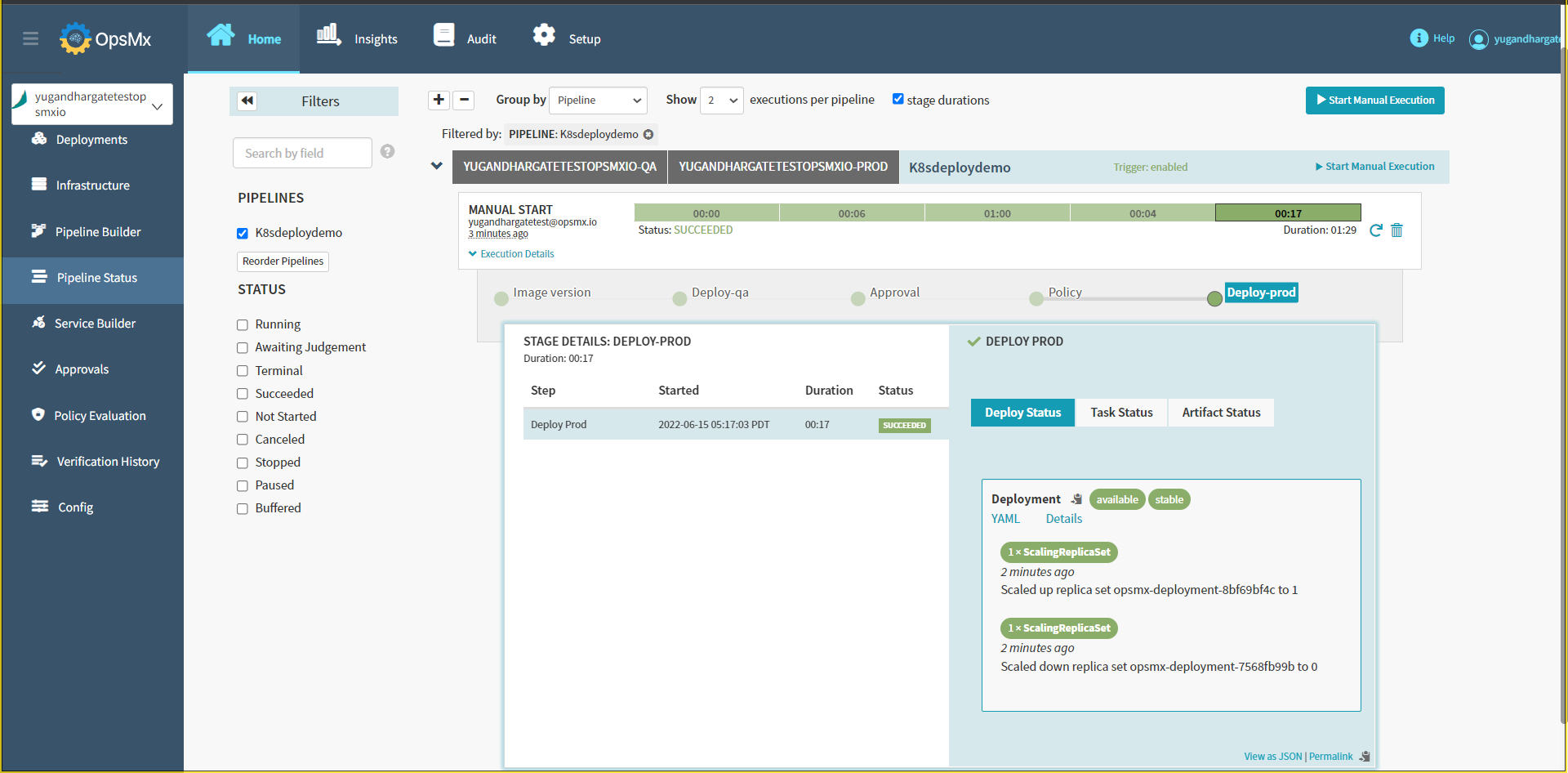
Task: Open the View as JSON link
Action: click(x=1272, y=757)
